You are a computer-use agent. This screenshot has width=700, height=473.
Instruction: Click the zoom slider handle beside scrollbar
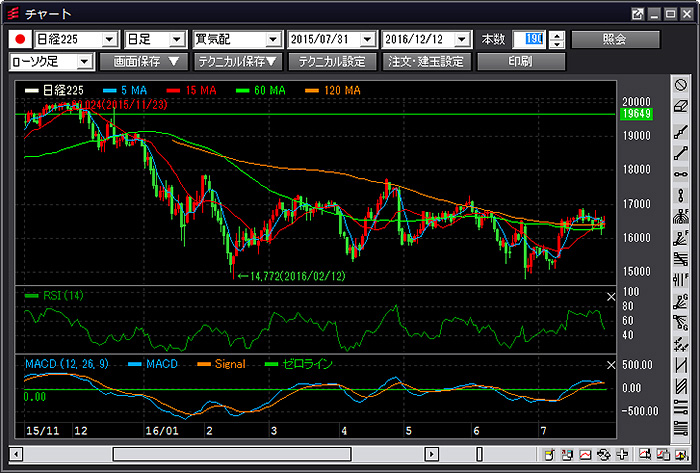point(479,455)
